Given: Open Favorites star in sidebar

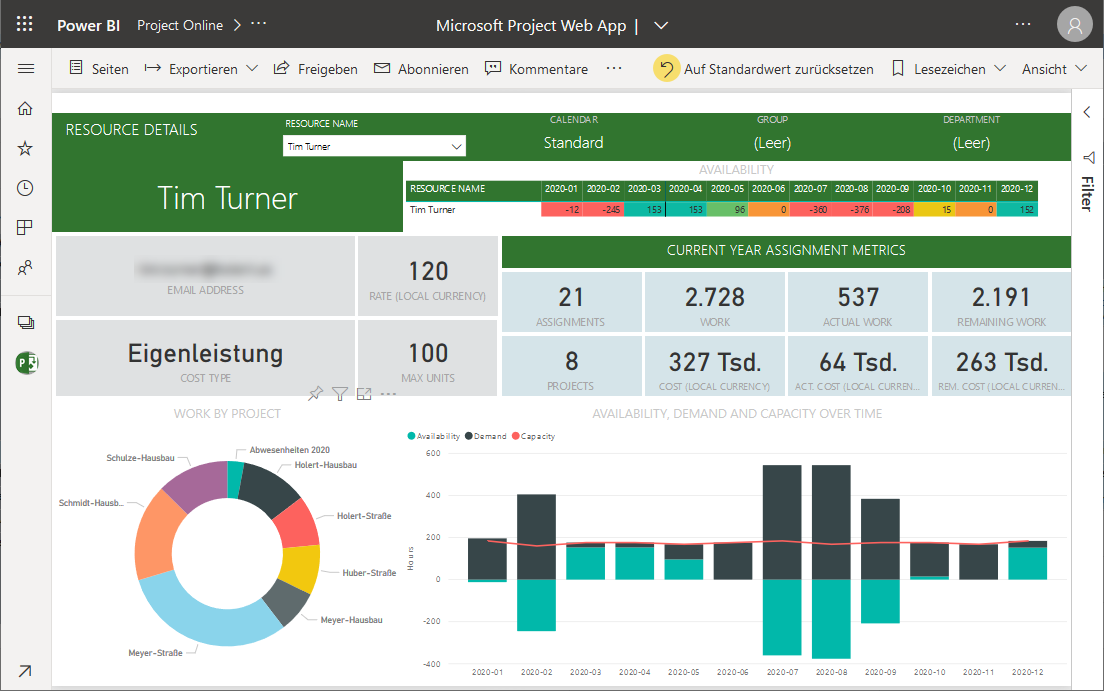Looking at the screenshot, I should 25,148.
